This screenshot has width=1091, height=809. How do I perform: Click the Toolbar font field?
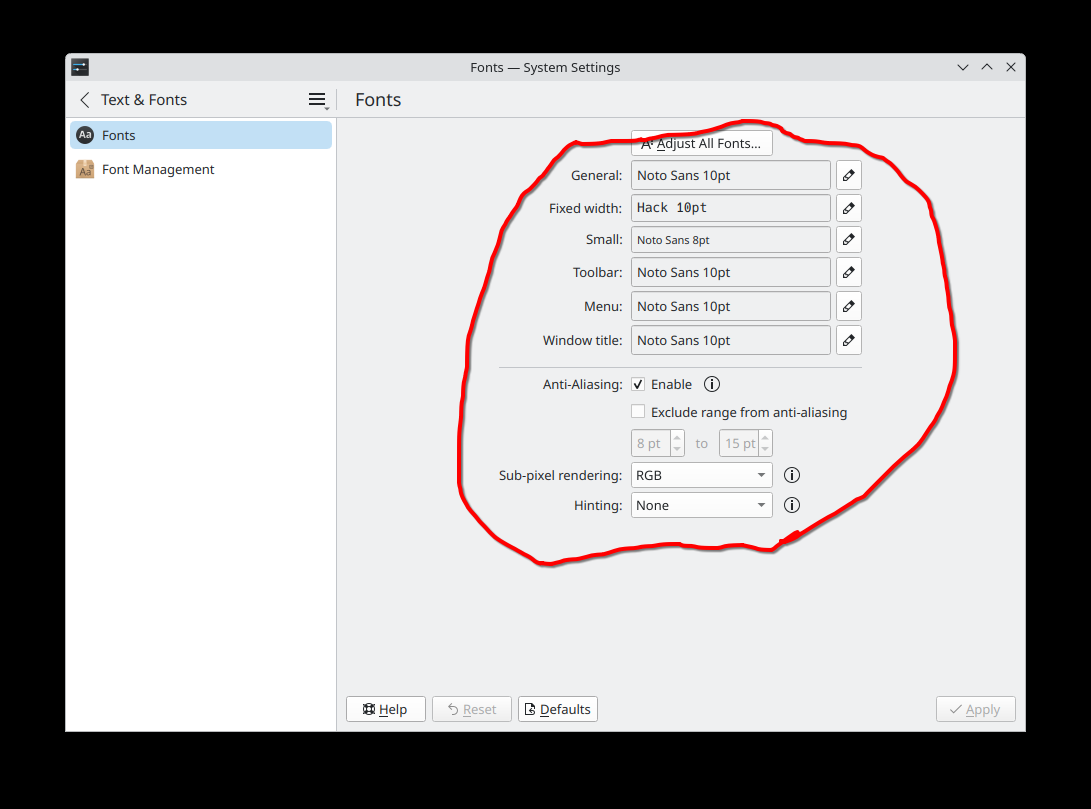(x=731, y=272)
